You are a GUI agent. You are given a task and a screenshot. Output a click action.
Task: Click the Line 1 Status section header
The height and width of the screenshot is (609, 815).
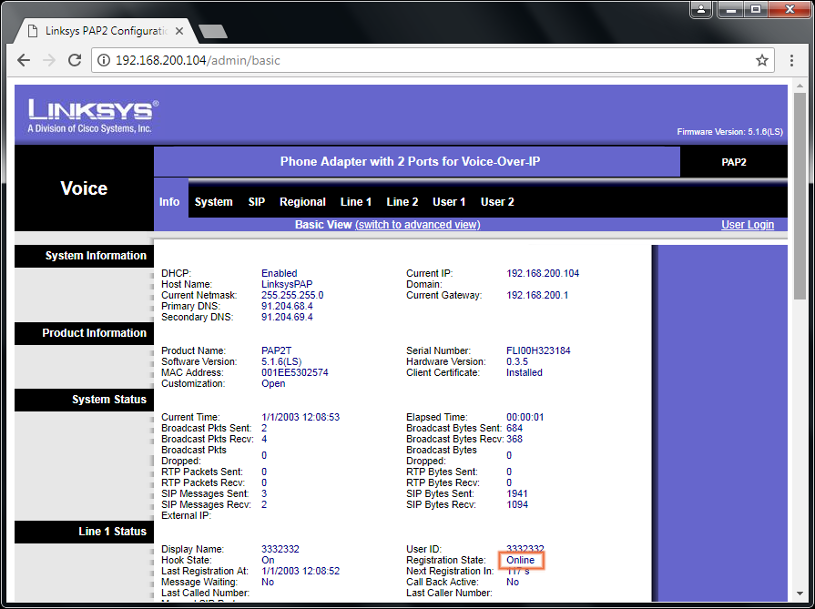84,532
